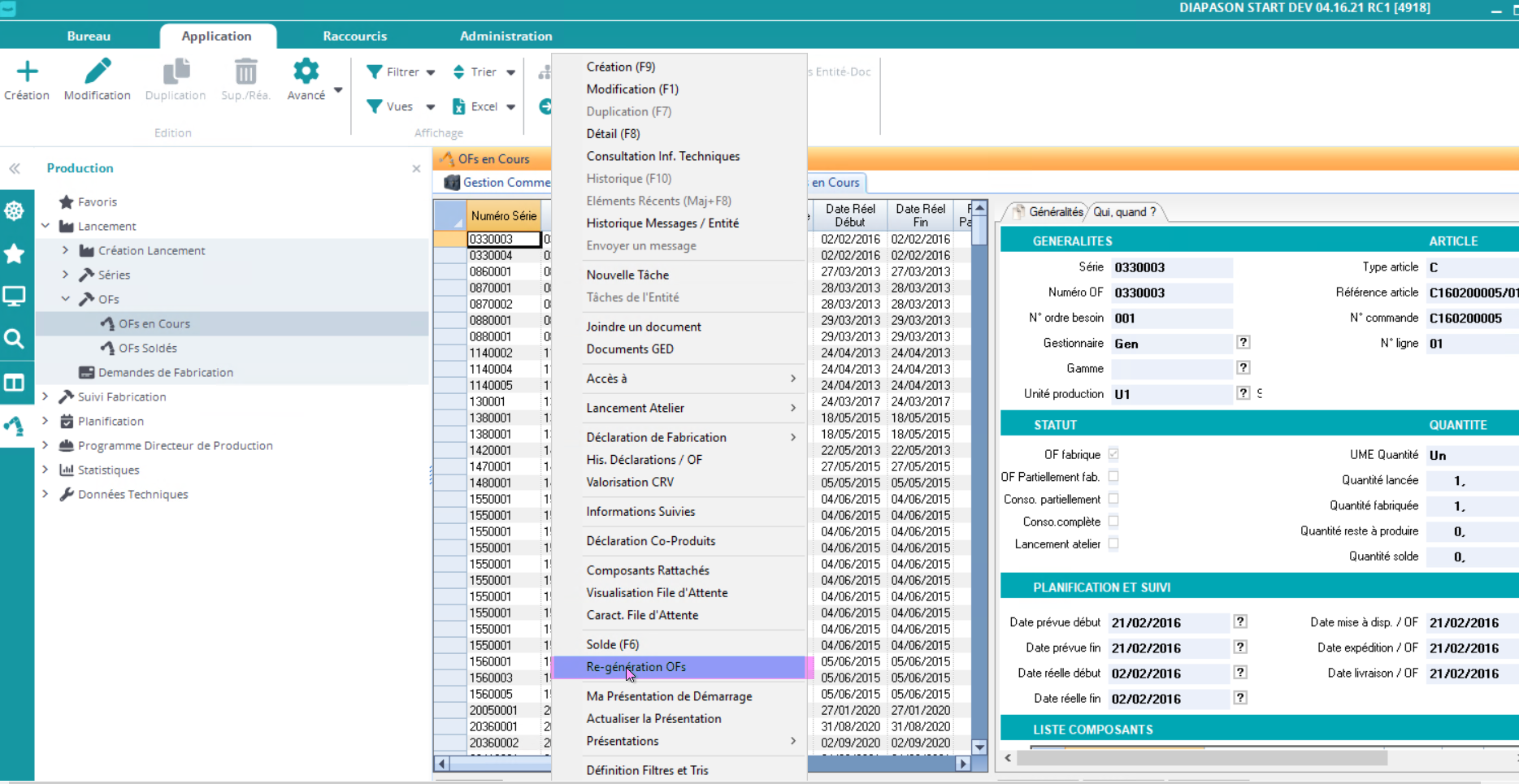Viewport: 1519px width, 784px height.
Task: Click the Création plus icon
Action: pos(27,71)
